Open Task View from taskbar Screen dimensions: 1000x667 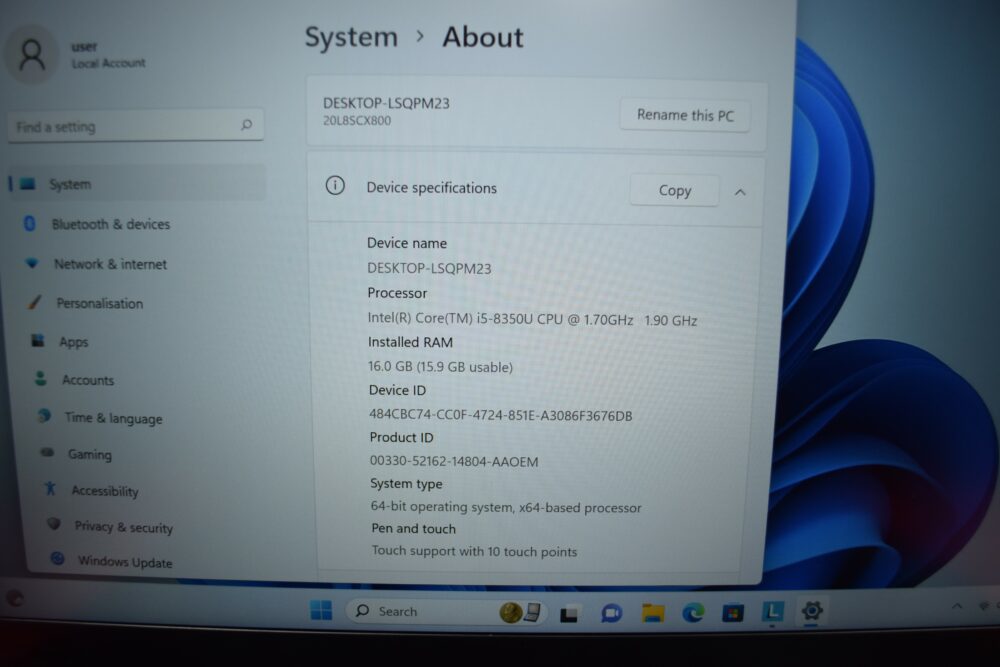pos(569,613)
